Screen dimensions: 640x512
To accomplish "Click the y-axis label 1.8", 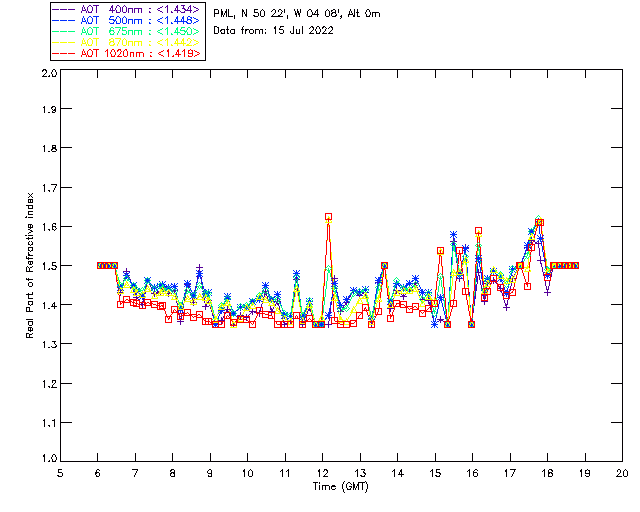I will pyautogui.click(x=49, y=148).
